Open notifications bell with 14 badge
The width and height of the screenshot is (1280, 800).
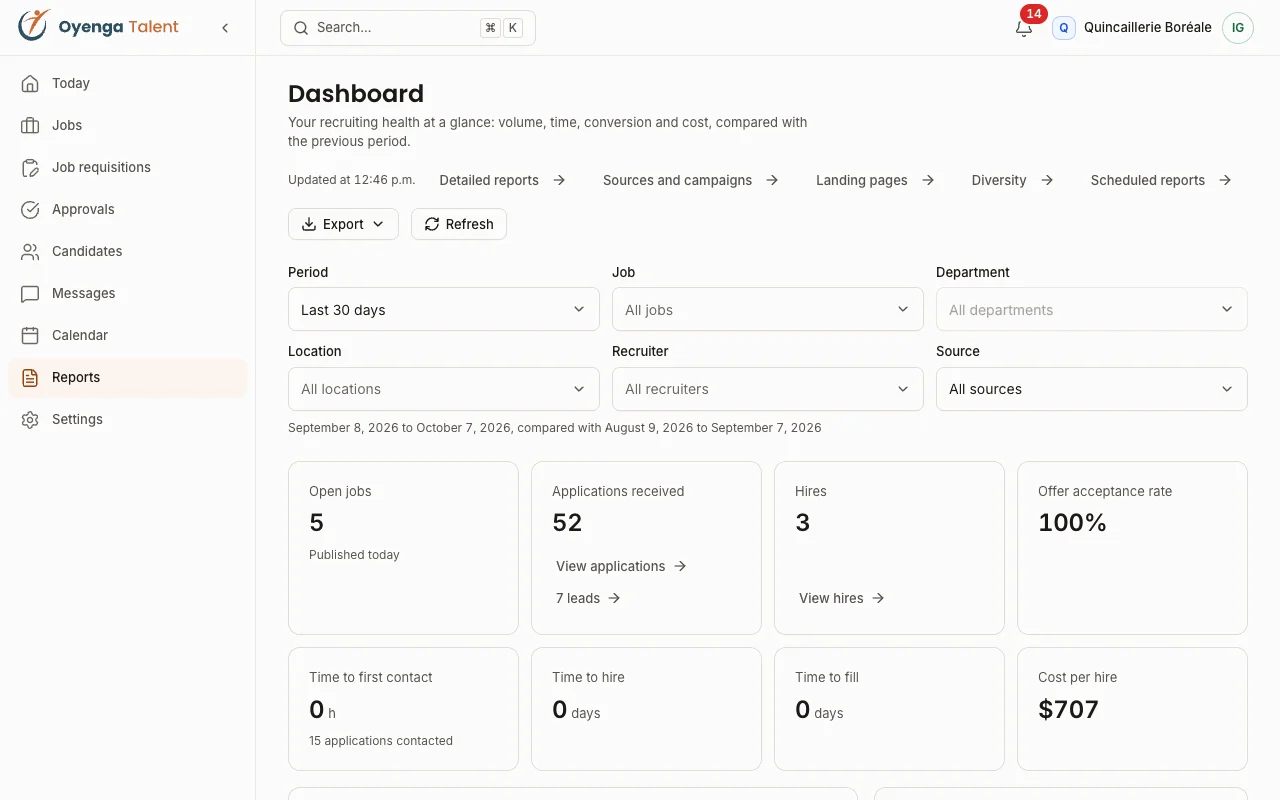(1024, 28)
